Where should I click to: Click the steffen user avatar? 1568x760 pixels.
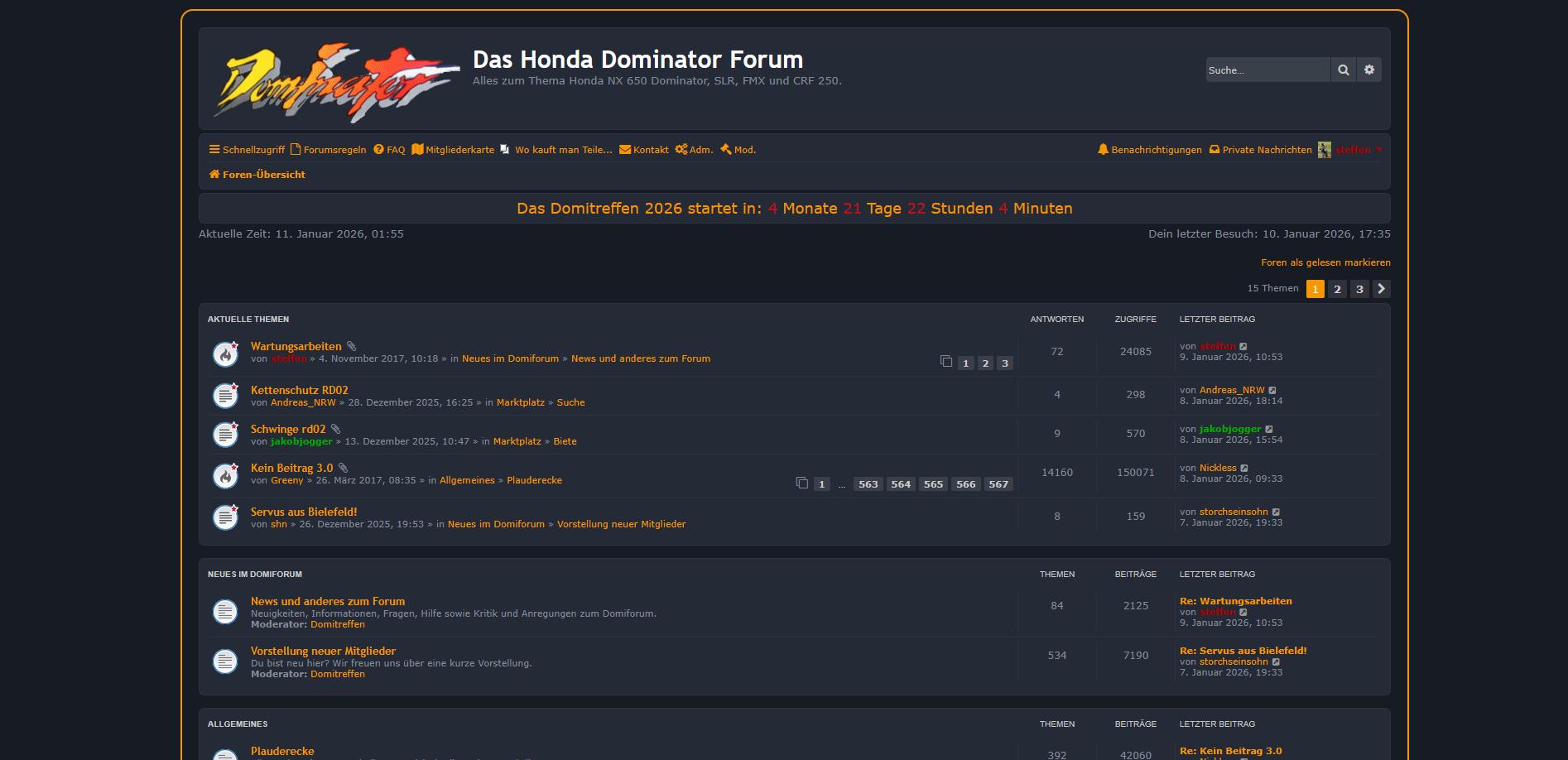[x=1325, y=150]
